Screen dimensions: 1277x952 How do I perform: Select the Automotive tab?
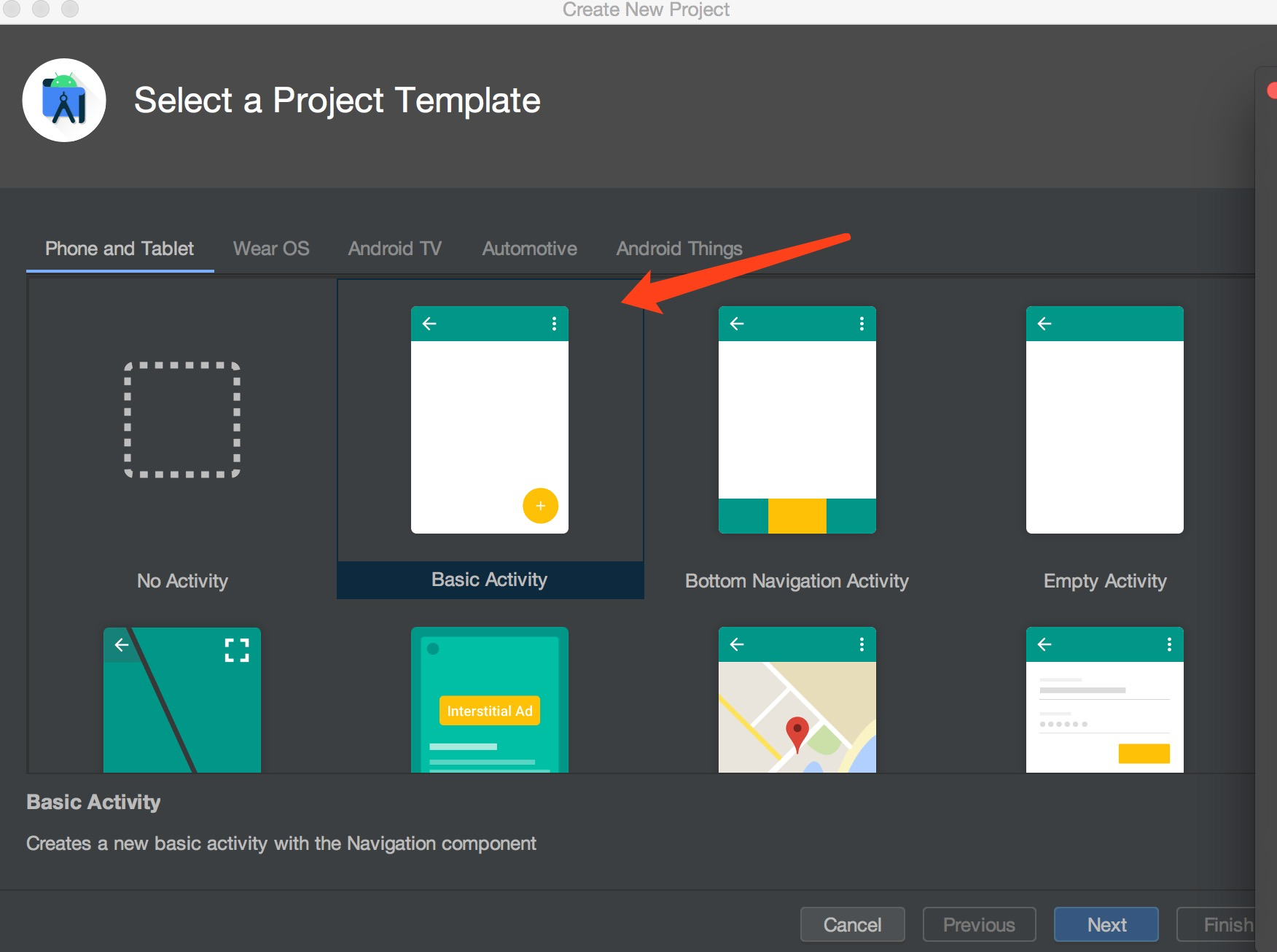pos(530,249)
